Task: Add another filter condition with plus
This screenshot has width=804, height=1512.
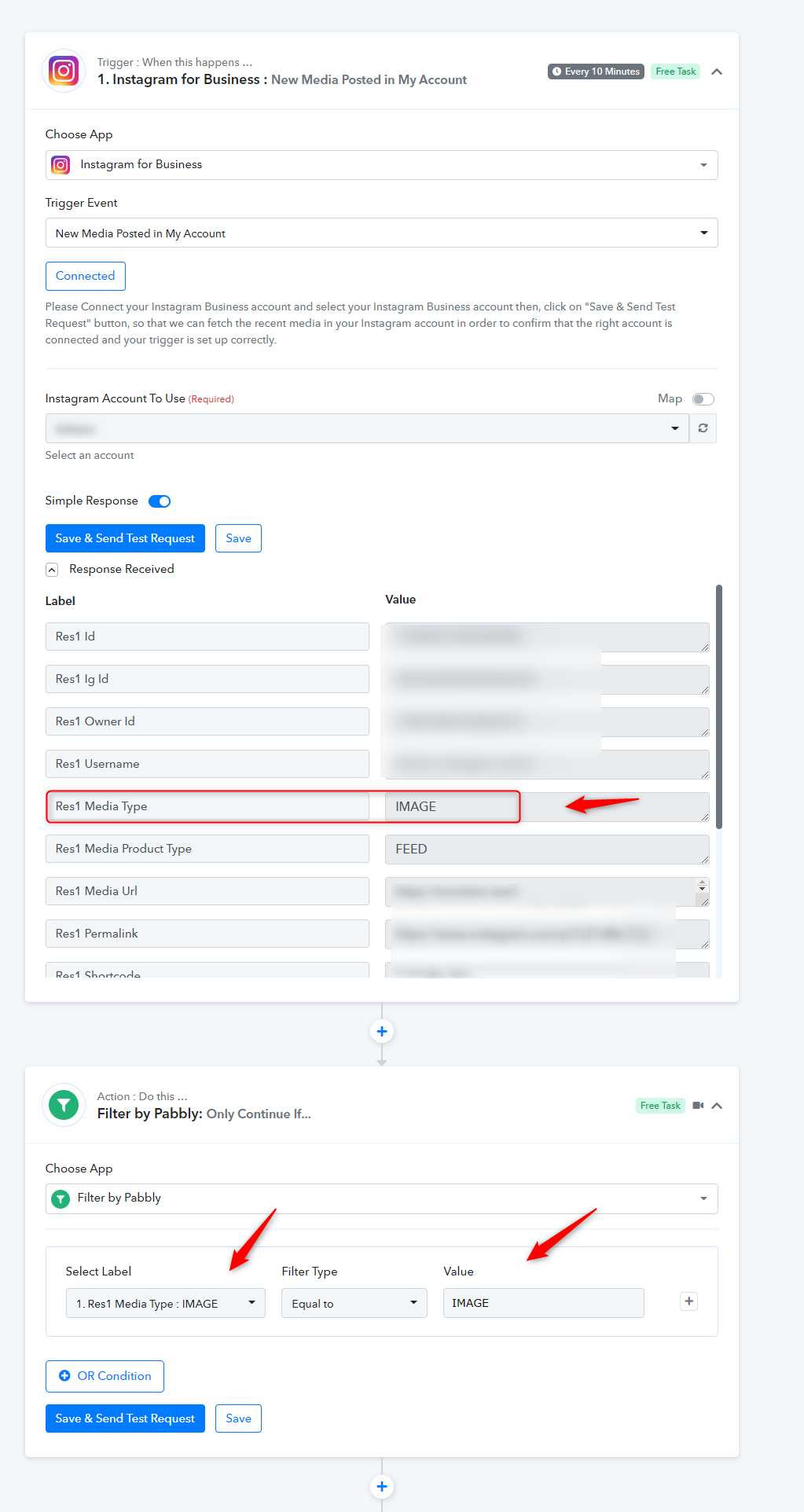Action: point(689,1301)
